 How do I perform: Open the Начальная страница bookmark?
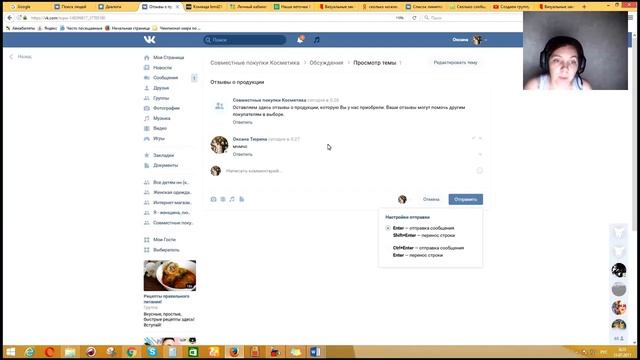coord(127,28)
